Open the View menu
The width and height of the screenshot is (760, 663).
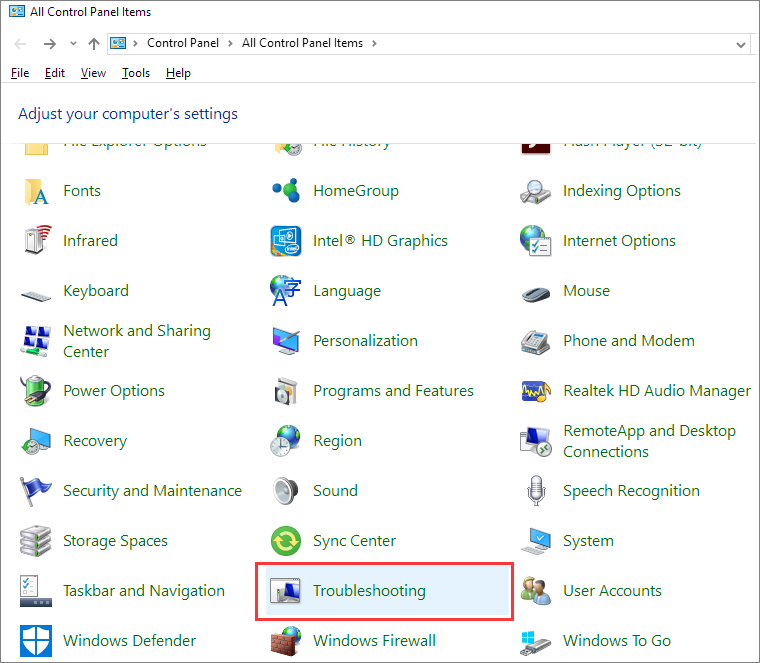pos(93,73)
